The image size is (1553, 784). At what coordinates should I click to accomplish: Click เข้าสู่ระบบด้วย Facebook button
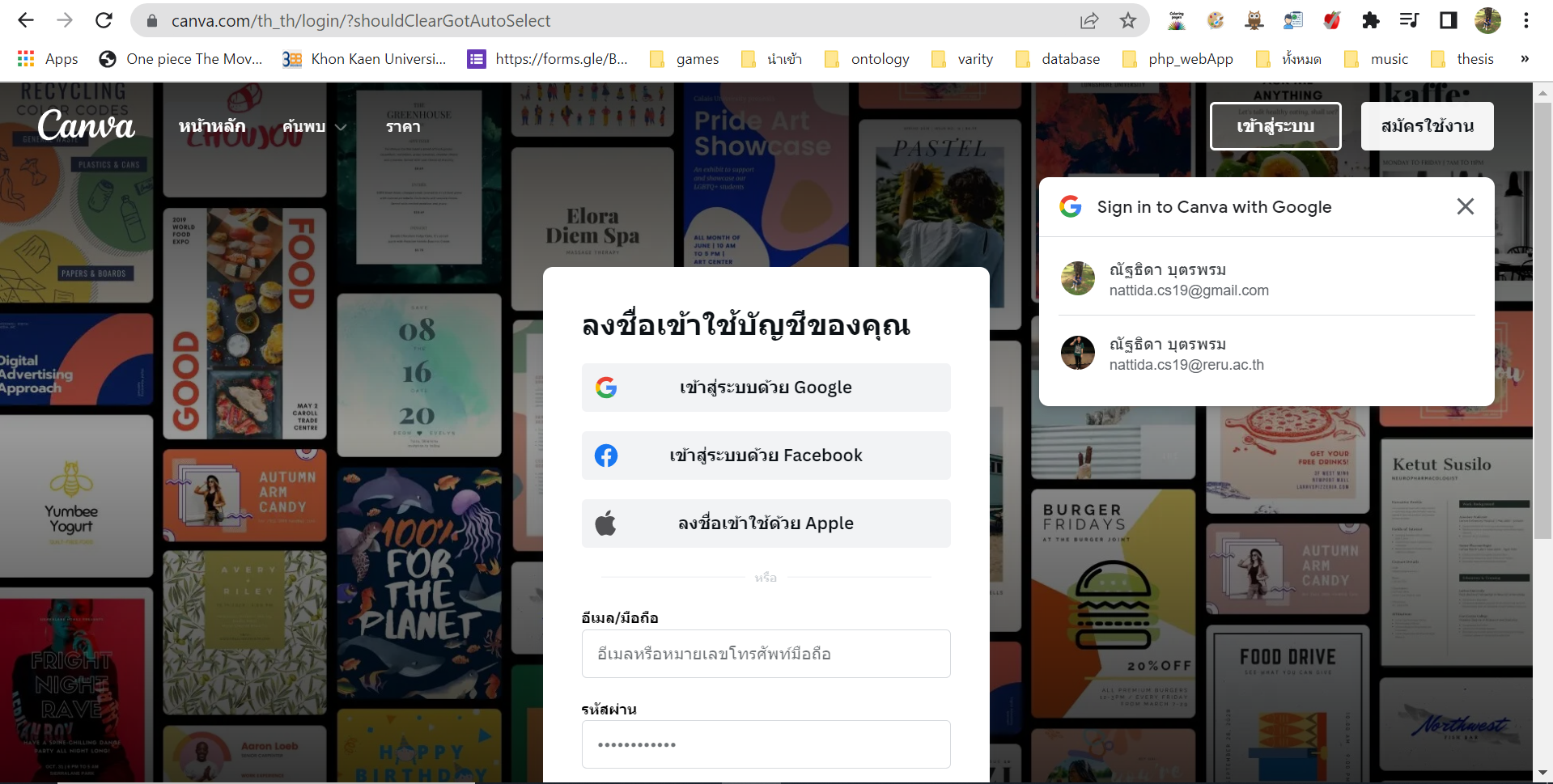point(766,456)
